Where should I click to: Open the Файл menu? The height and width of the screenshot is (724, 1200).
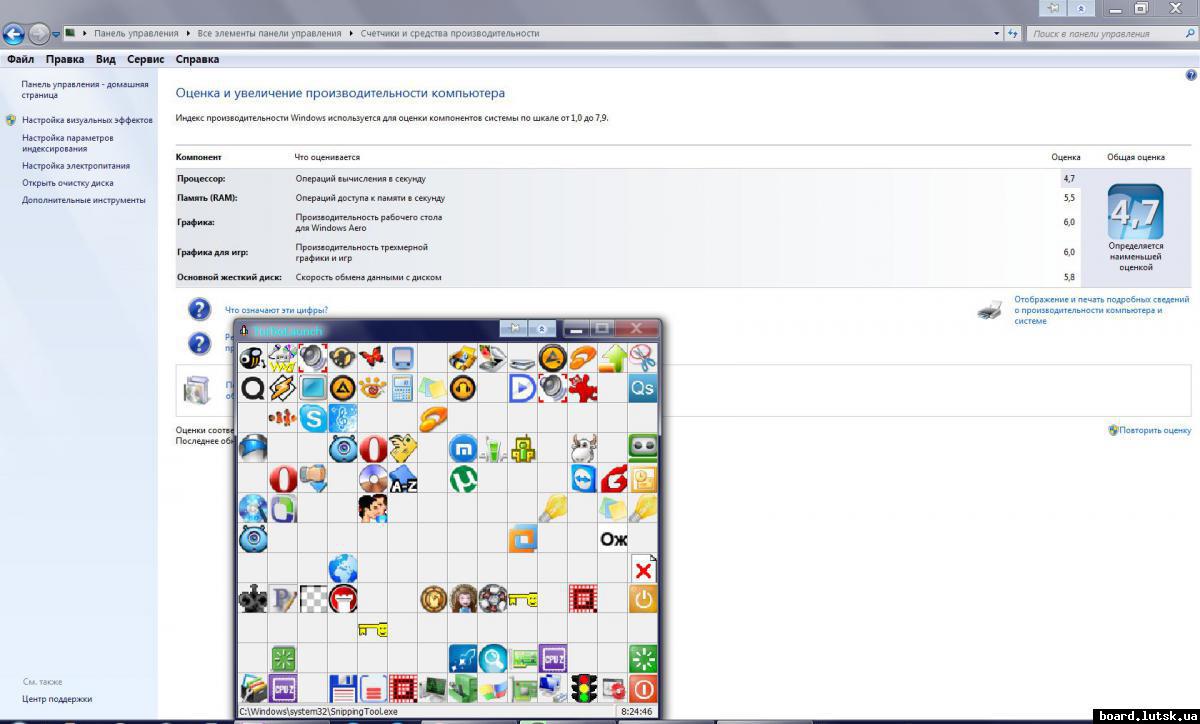tap(20, 59)
